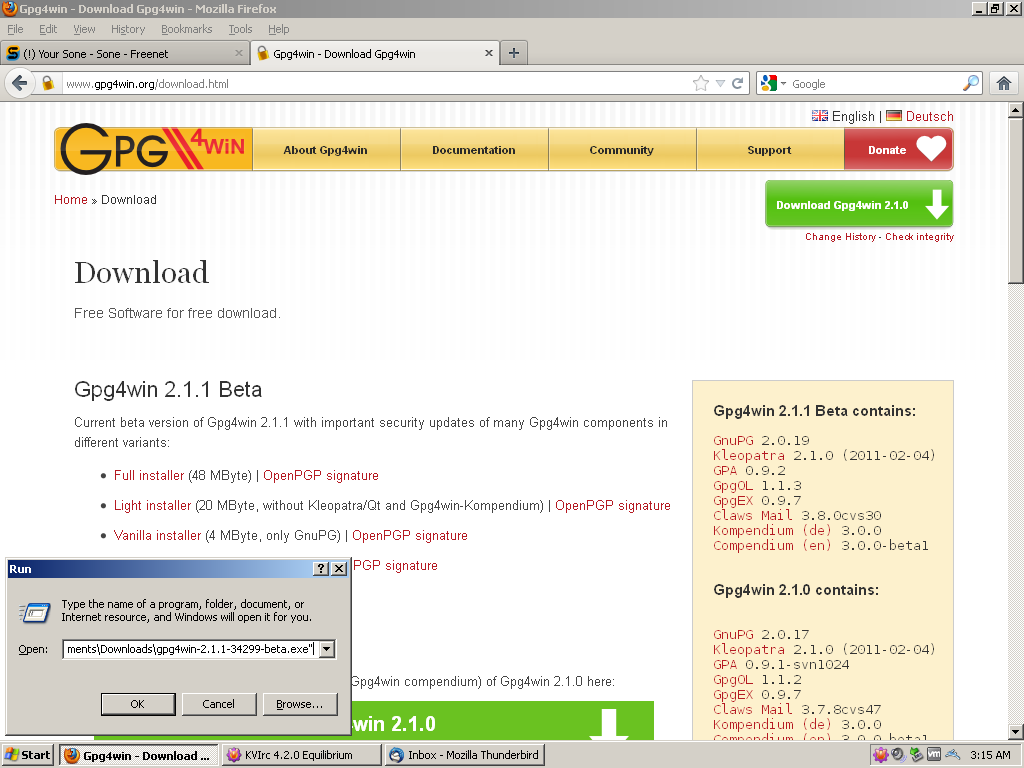1024x768 pixels.
Task: Open the URL history dropdown arrow
Action: click(720, 84)
